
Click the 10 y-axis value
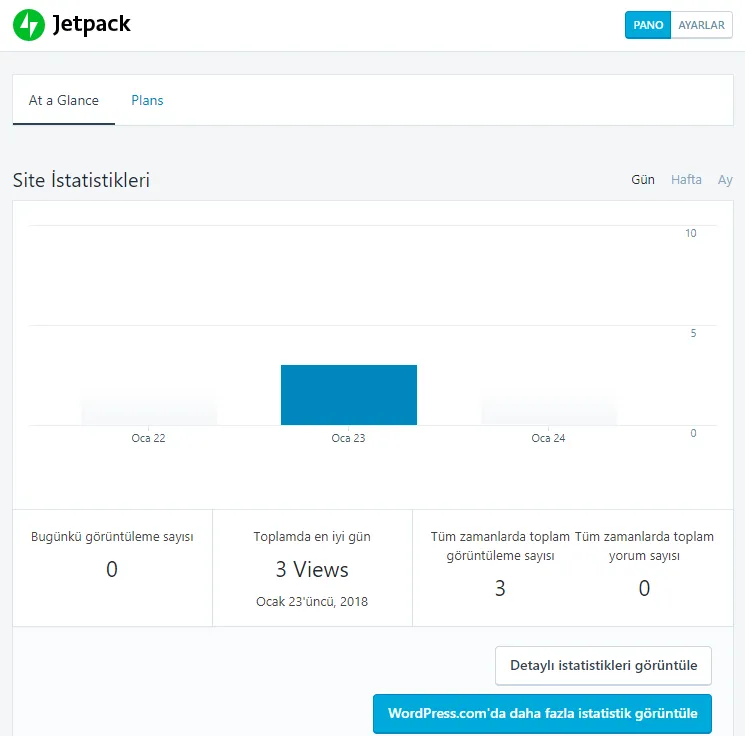pos(690,233)
